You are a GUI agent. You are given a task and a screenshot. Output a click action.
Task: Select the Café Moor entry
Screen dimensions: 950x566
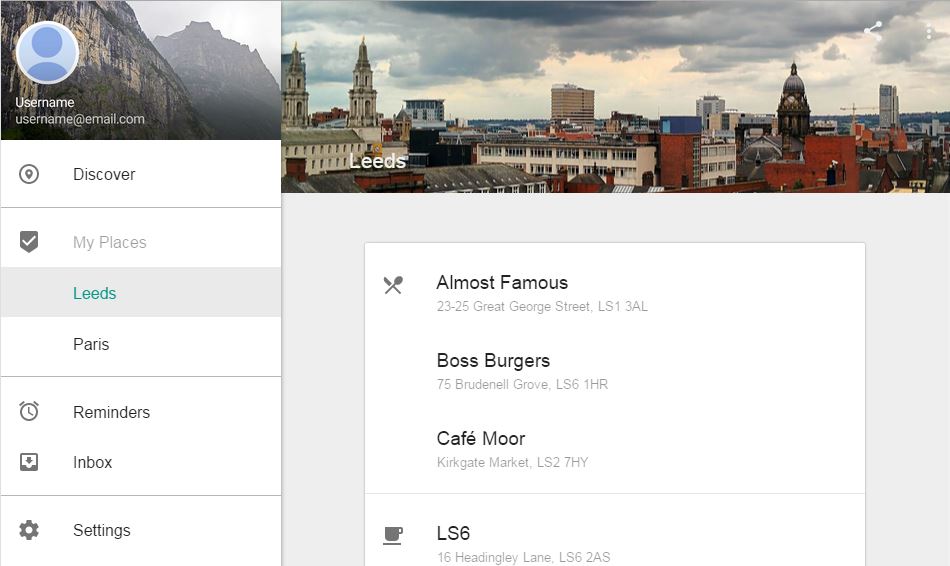tap(481, 439)
